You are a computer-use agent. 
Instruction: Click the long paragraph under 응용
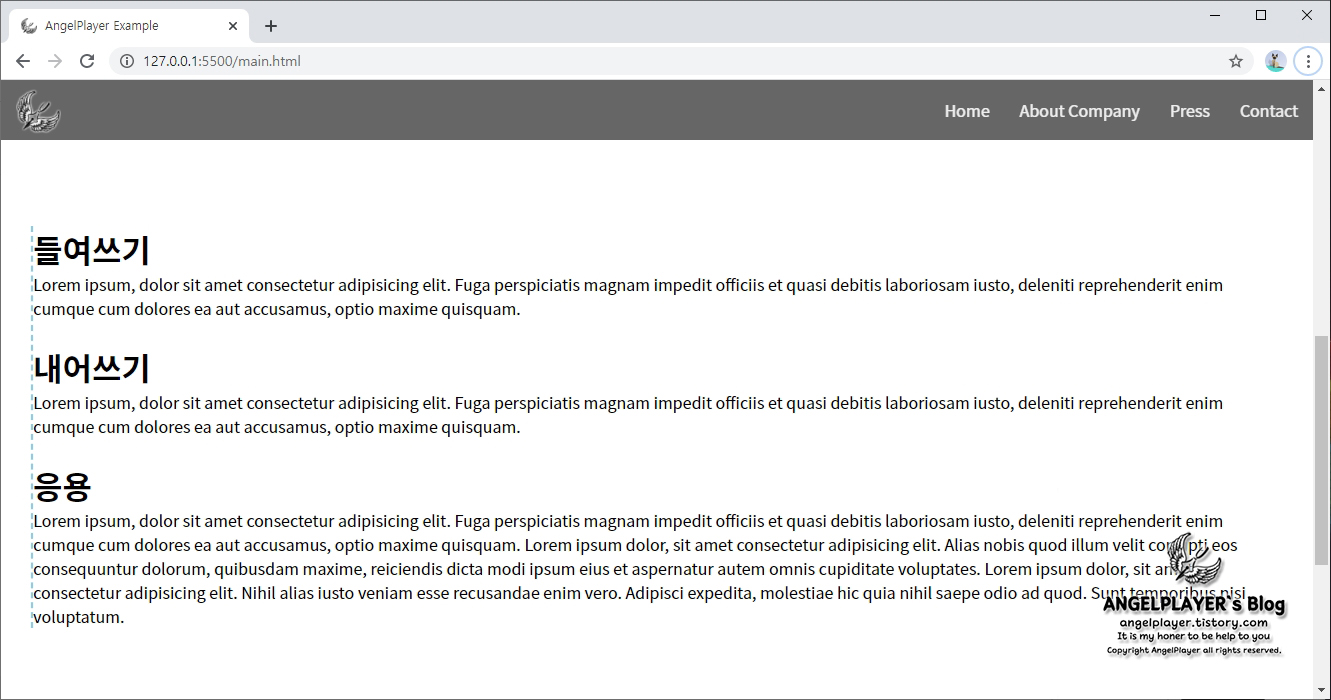click(x=640, y=569)
